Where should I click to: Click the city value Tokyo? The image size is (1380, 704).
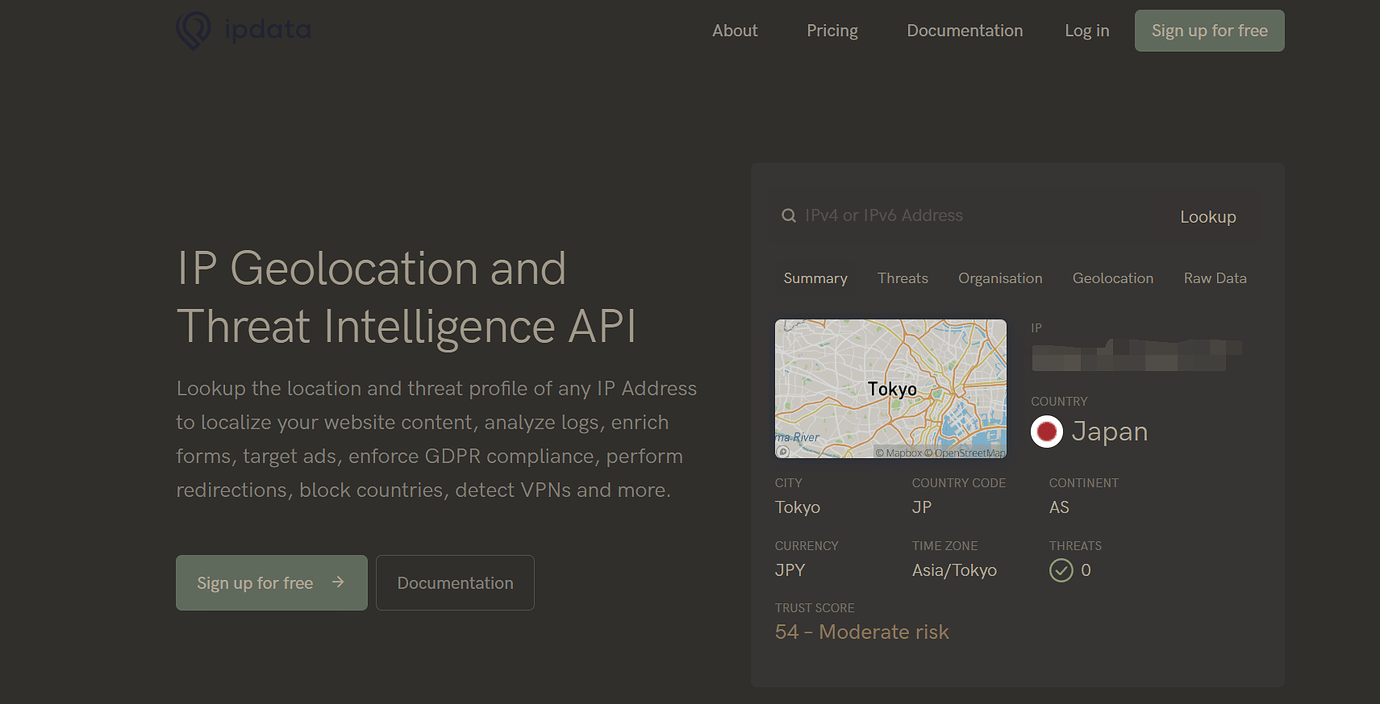tap(798, 508)
